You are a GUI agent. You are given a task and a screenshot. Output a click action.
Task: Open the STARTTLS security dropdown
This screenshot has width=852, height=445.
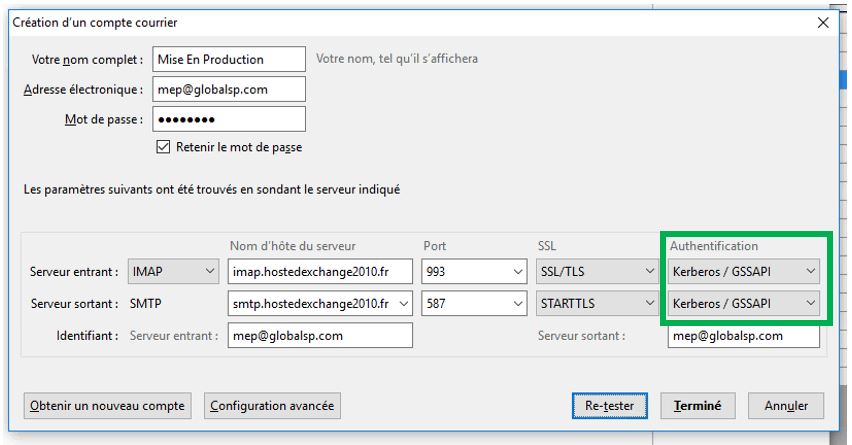click(x=593, y=303)
